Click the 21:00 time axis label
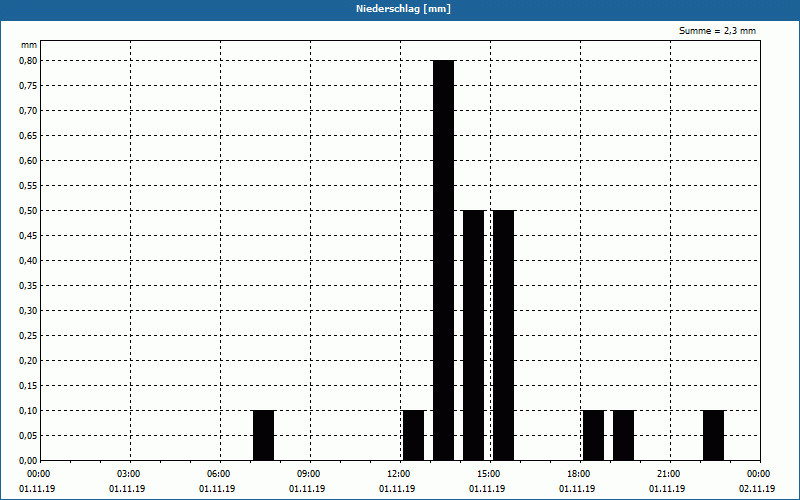The width and height of the screenshot is (800, 500). (668, 474)
